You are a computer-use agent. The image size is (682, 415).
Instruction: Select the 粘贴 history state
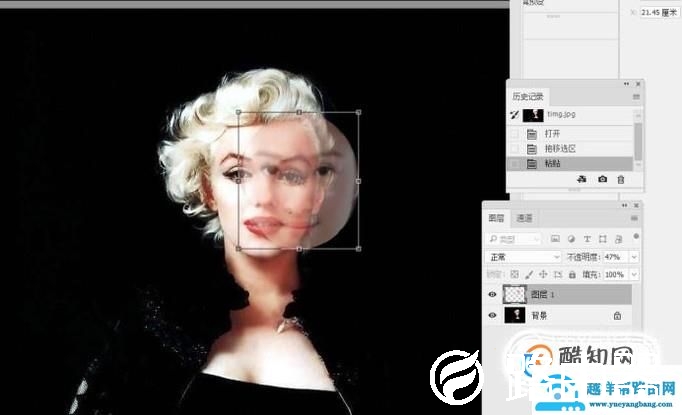coord(570,164)
